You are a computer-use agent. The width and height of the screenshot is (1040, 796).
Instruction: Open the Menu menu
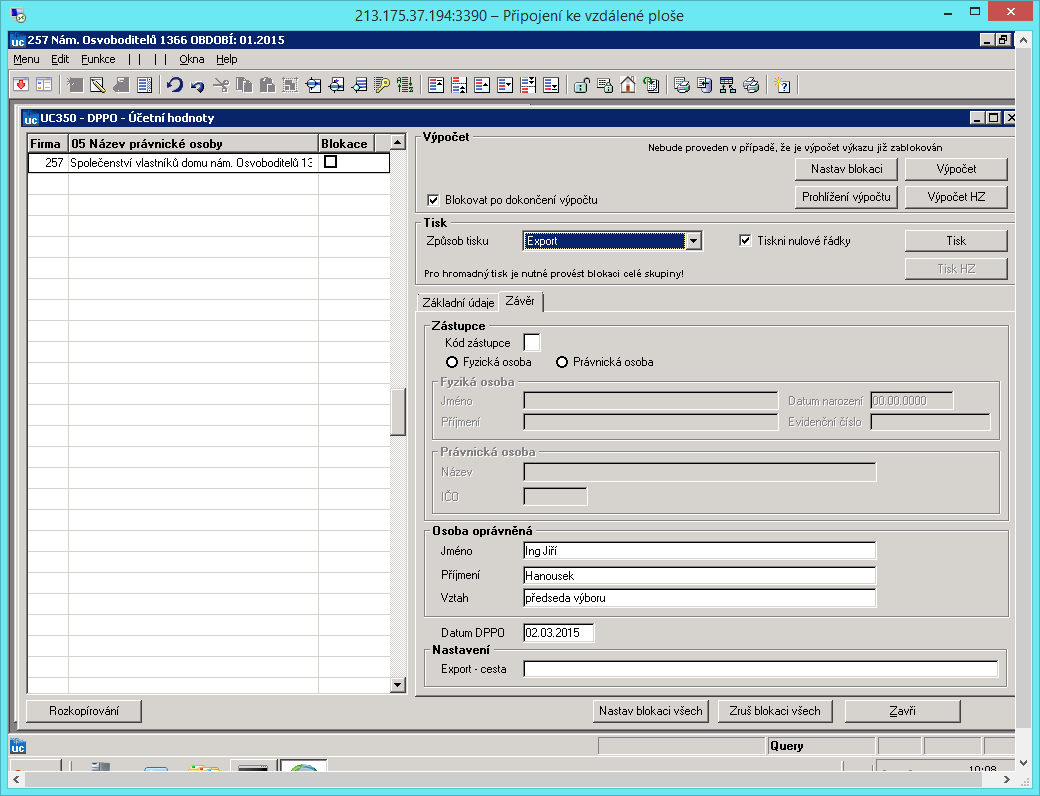[27, 59]
